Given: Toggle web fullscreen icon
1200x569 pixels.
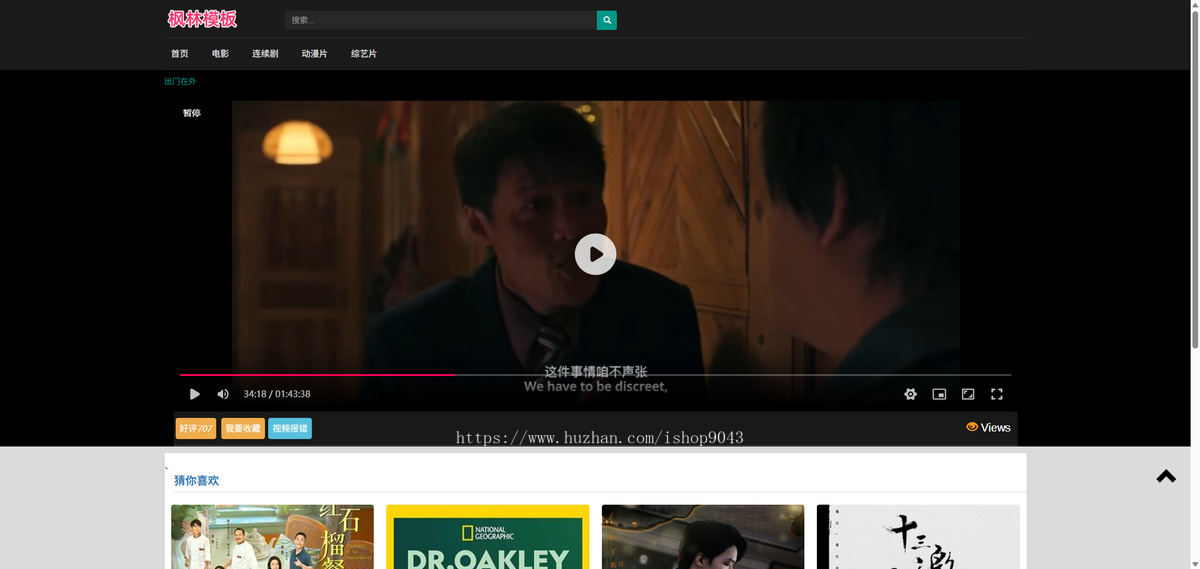Looking at the screenshot, I should click(x=968, y=394).
